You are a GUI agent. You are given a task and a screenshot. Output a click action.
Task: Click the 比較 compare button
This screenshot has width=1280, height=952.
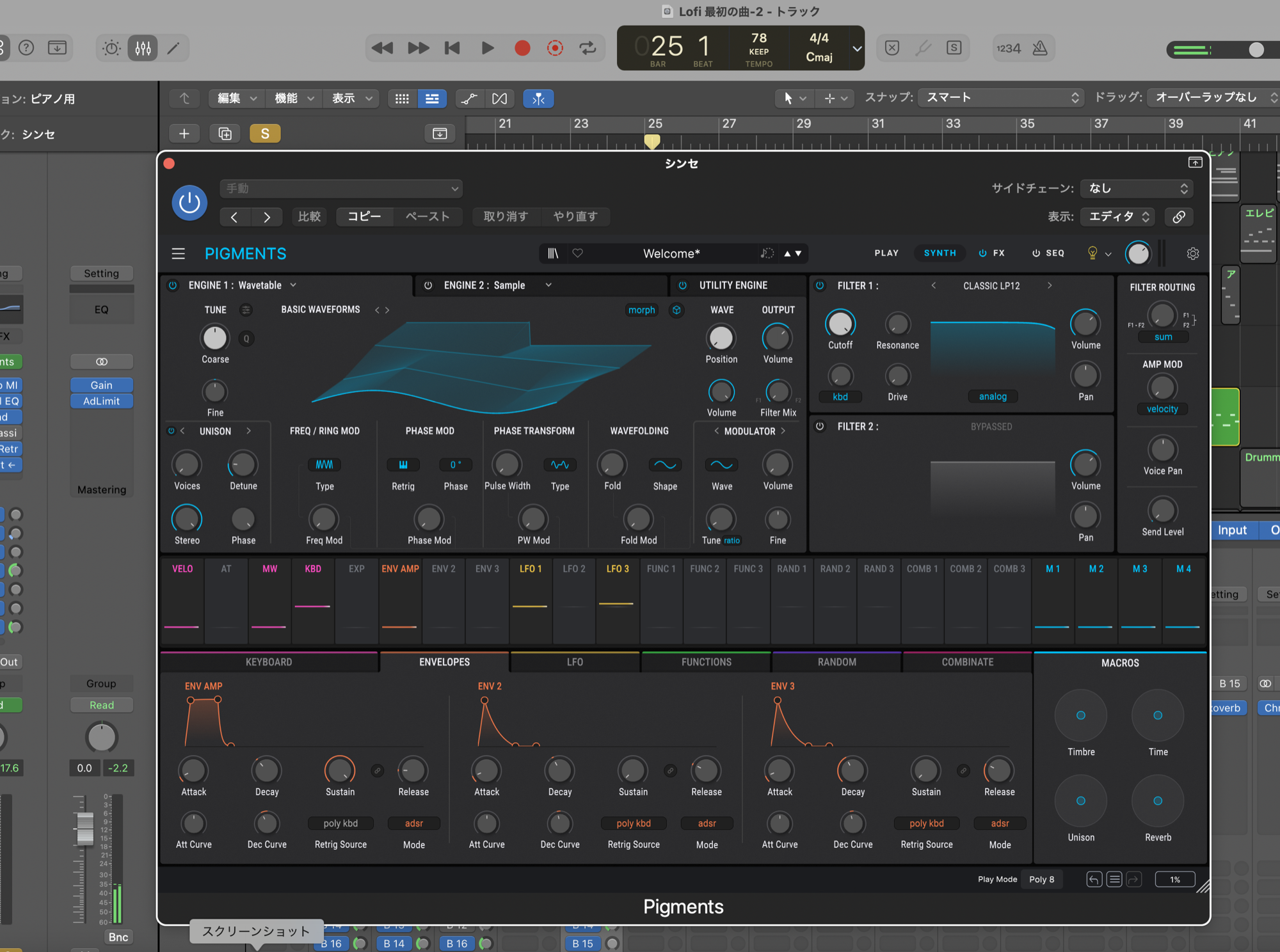click(x=309, y=217)
